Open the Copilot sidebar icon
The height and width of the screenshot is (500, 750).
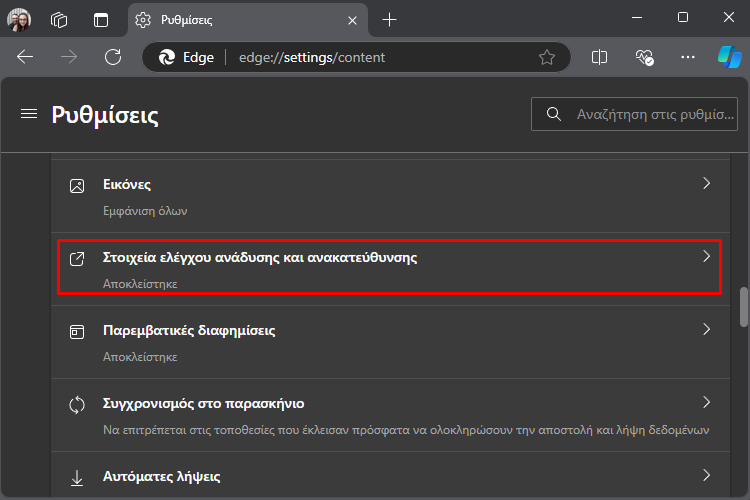[729, 57]
